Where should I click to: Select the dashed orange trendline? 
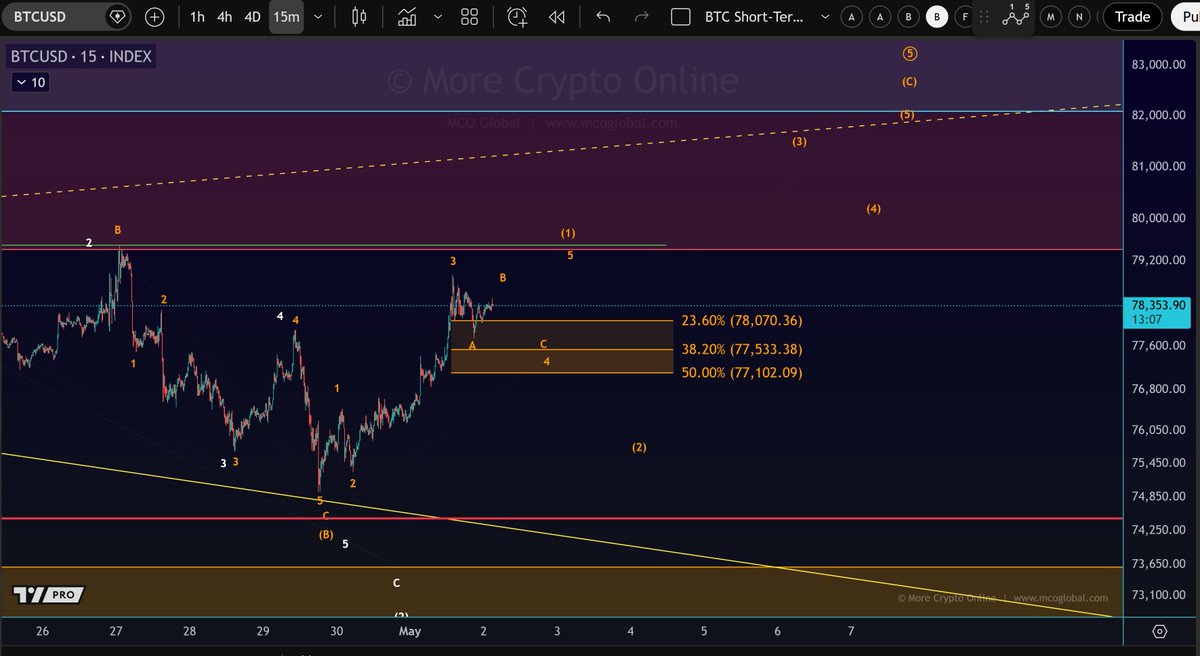tap(560, 151)
